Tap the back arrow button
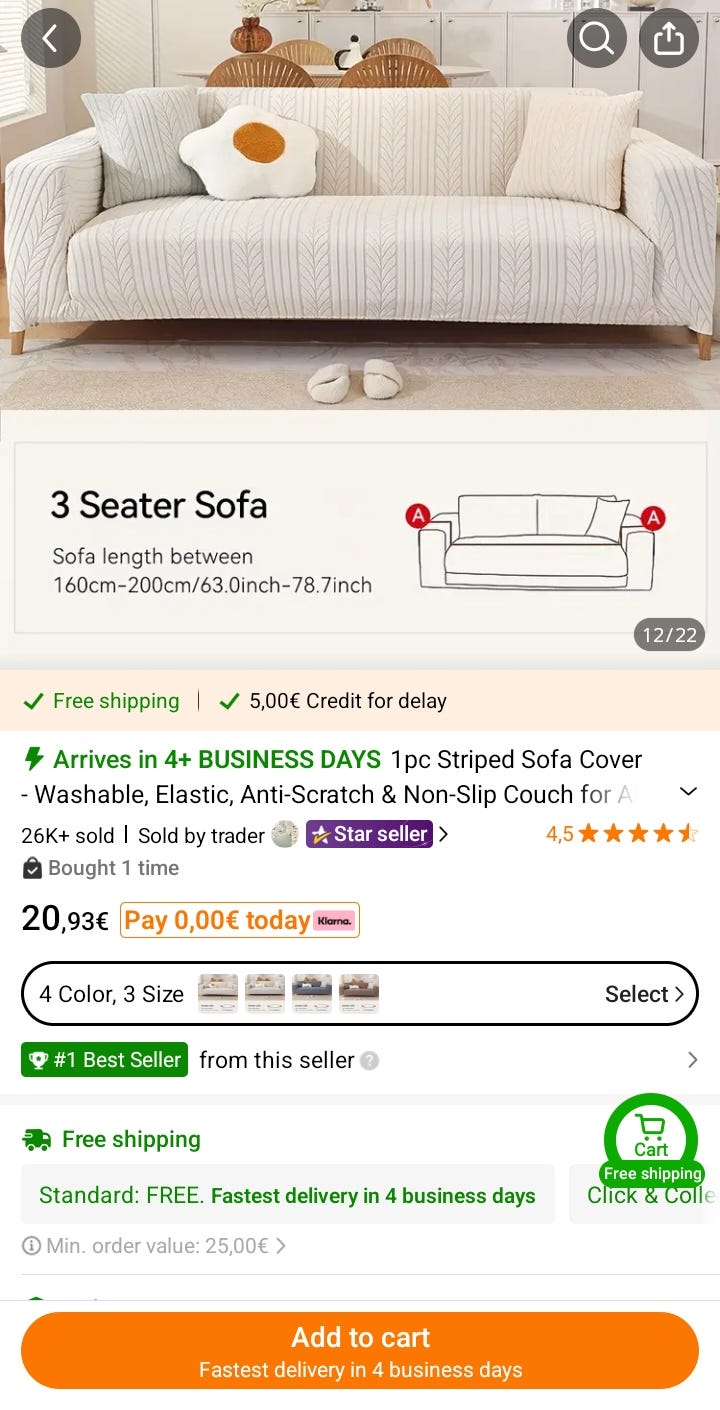Screen dimensions: 720x1410 click(x=50, y=38)
